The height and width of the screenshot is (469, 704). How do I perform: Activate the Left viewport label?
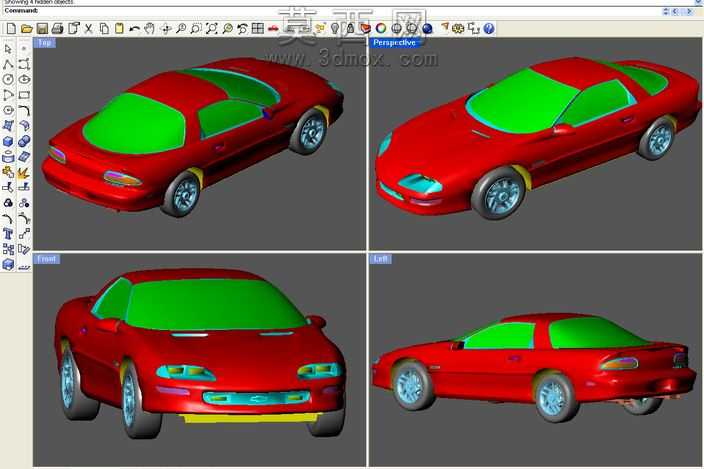tap(381, 259)
